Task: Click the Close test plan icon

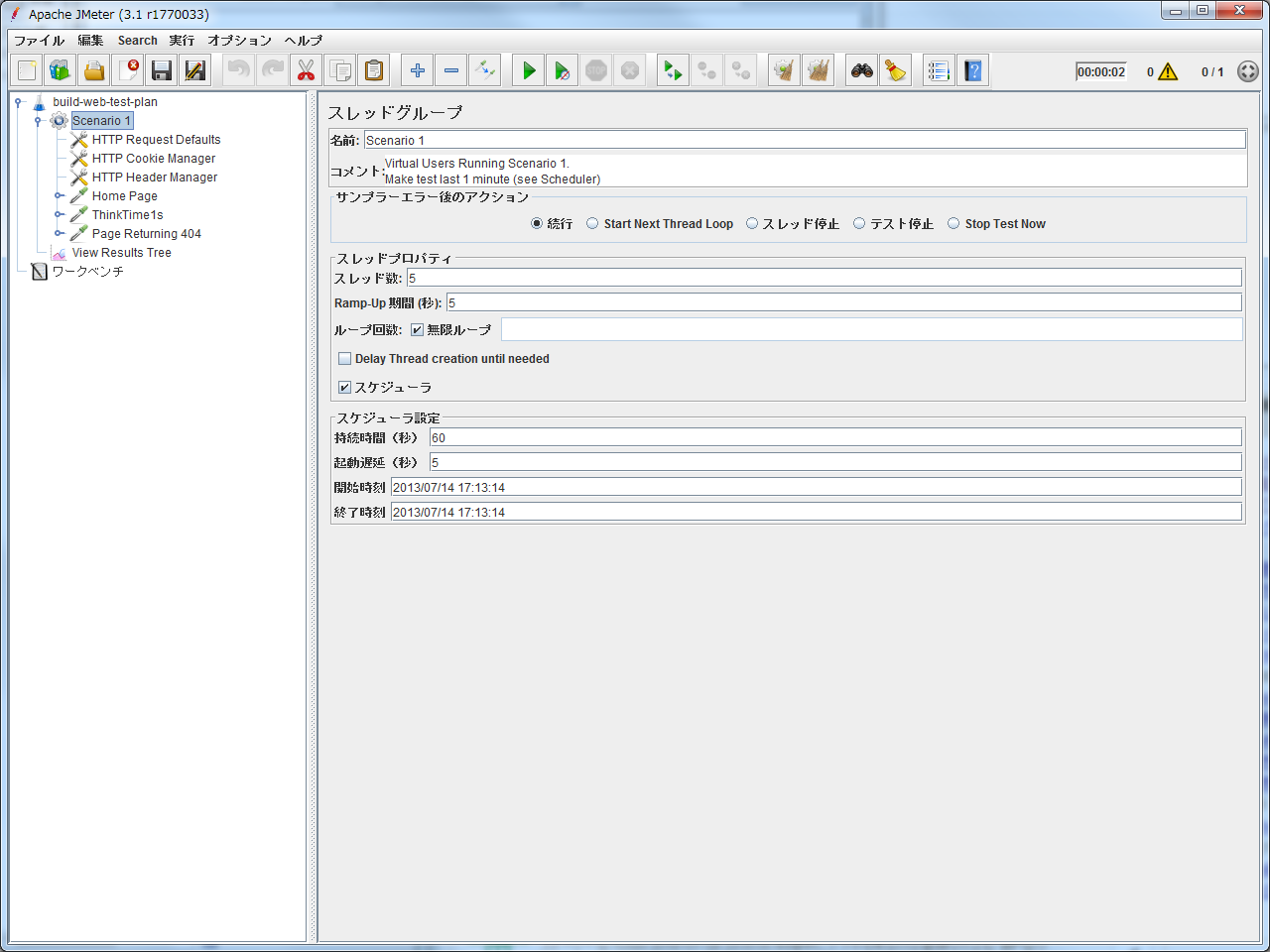Action: pos(128,70)
